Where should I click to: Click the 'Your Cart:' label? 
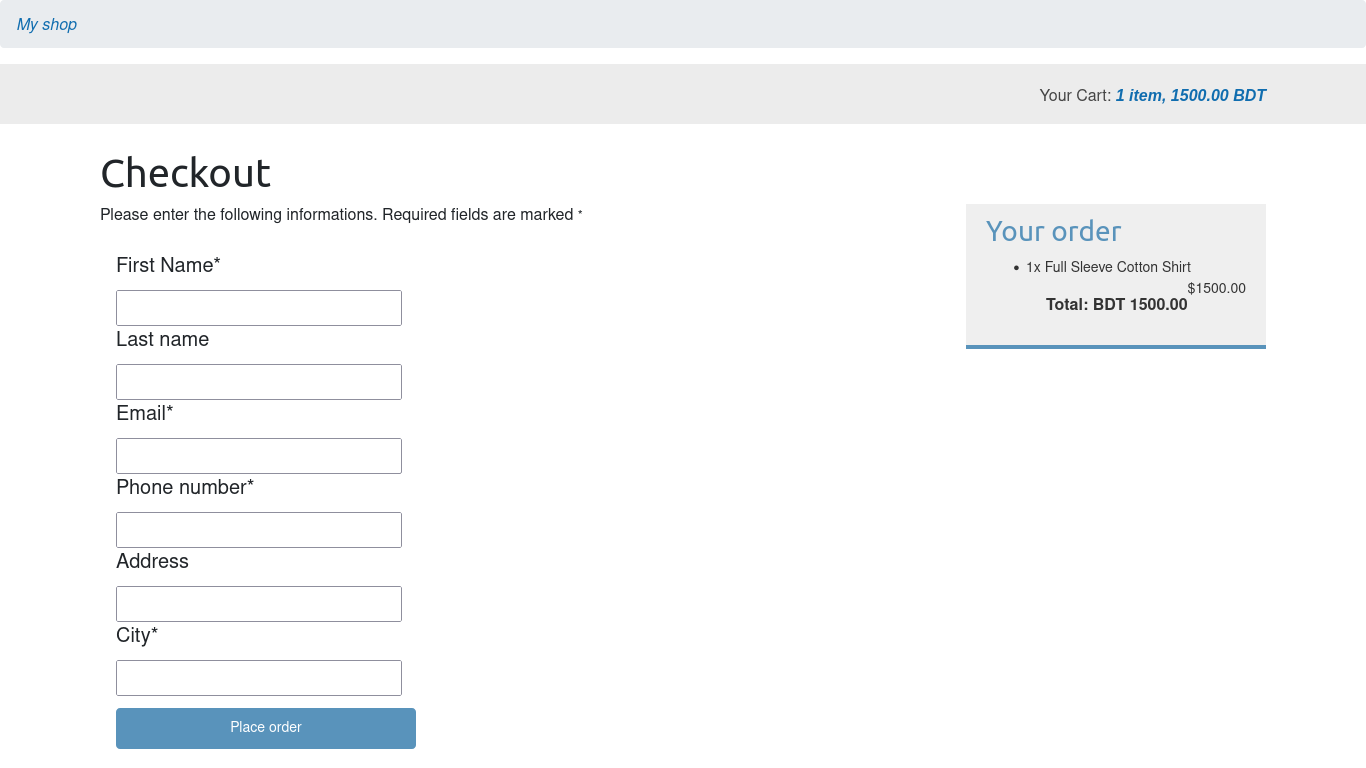point(1075,95)
